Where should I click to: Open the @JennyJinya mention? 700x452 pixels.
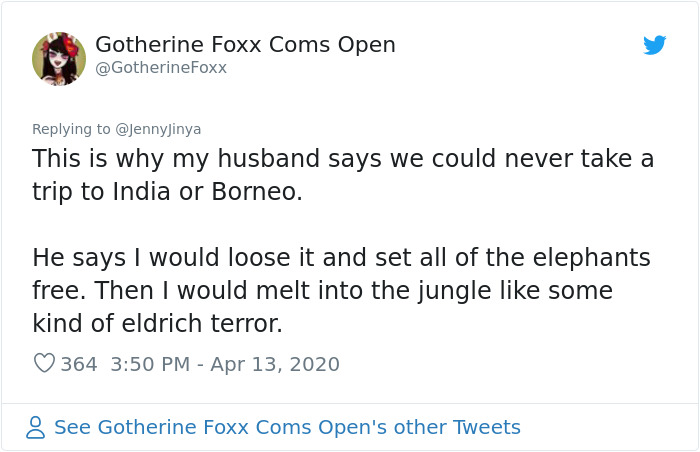(158, 129)
